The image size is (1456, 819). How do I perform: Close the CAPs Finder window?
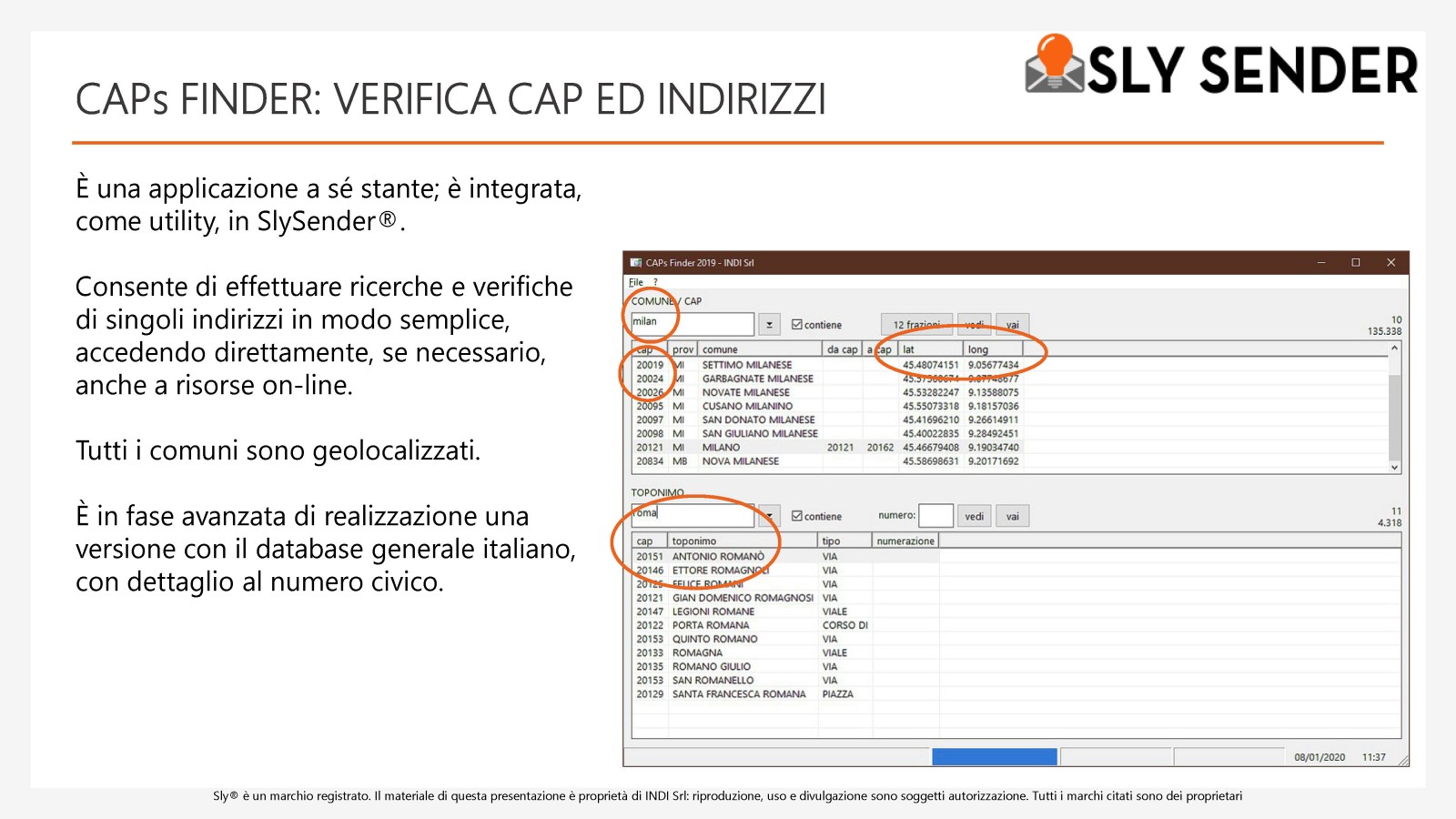point(1390,263)
